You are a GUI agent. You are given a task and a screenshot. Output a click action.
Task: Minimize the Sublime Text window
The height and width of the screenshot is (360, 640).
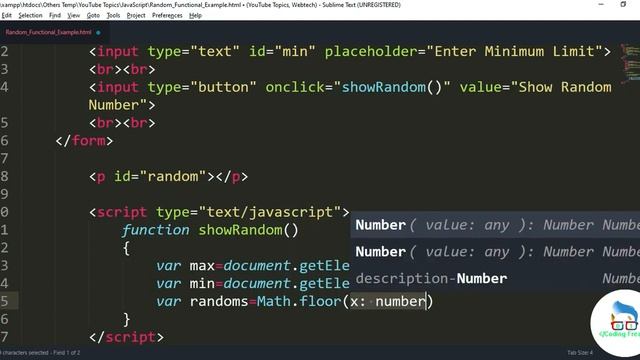(x=601, y=4)
